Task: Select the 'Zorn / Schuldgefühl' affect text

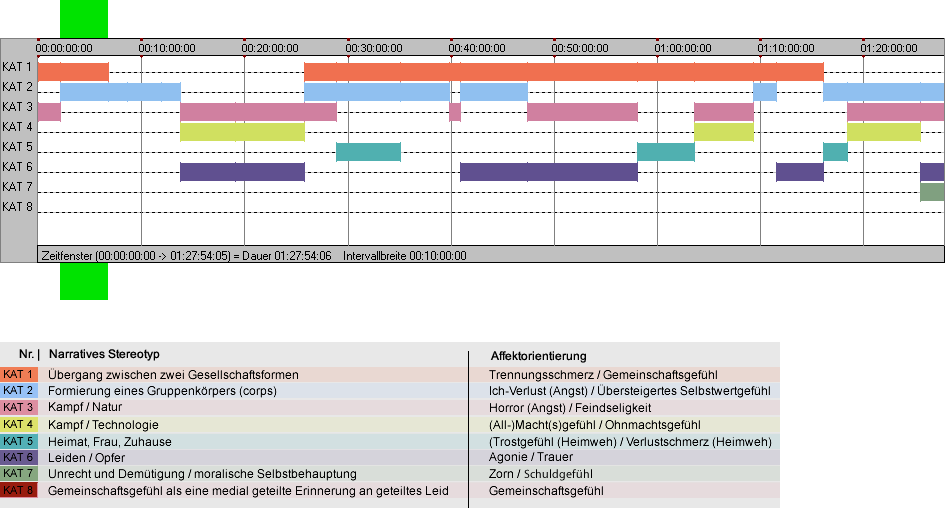Action: pos(541,474)
